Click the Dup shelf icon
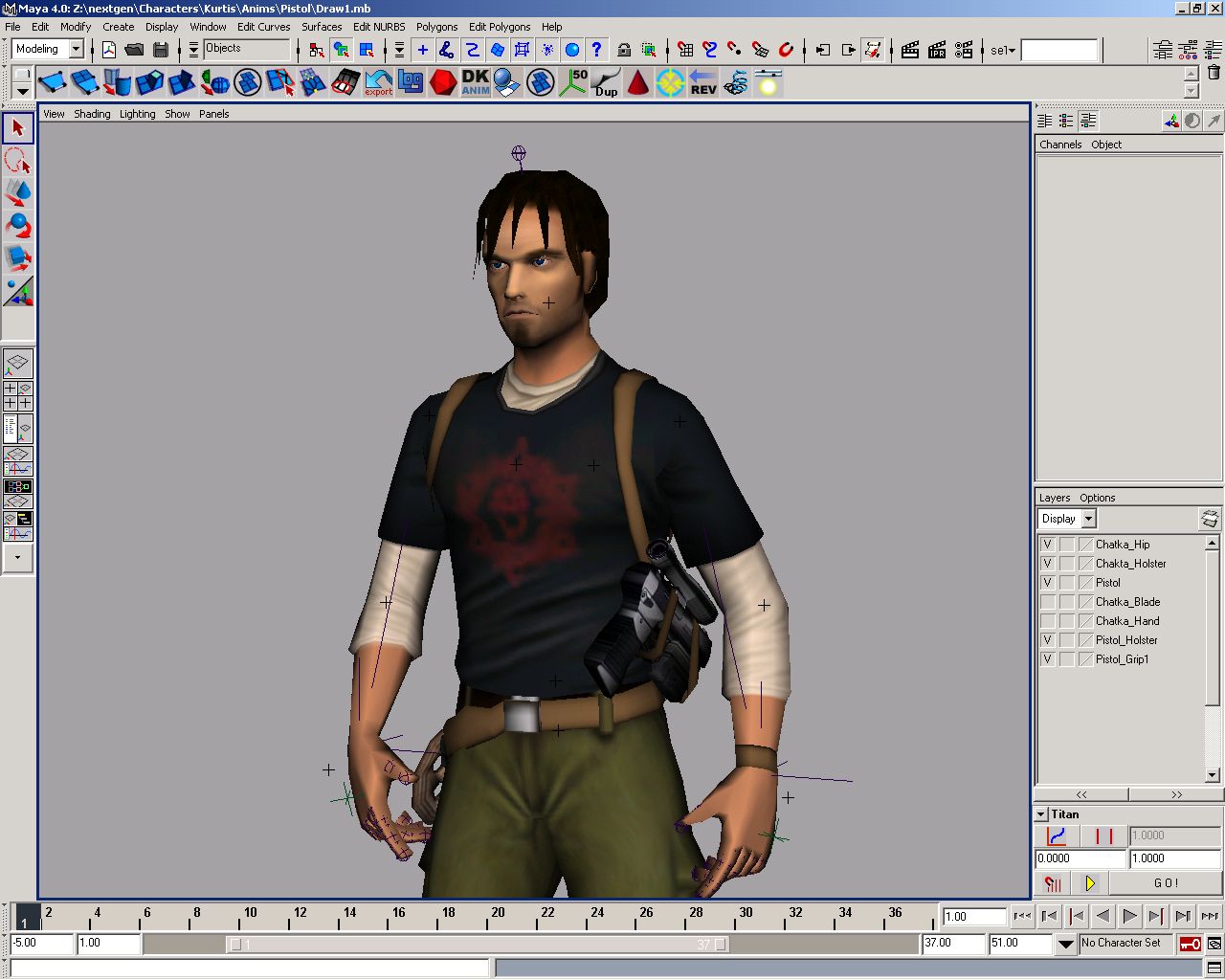The image size is (1225, 980). 606,82
